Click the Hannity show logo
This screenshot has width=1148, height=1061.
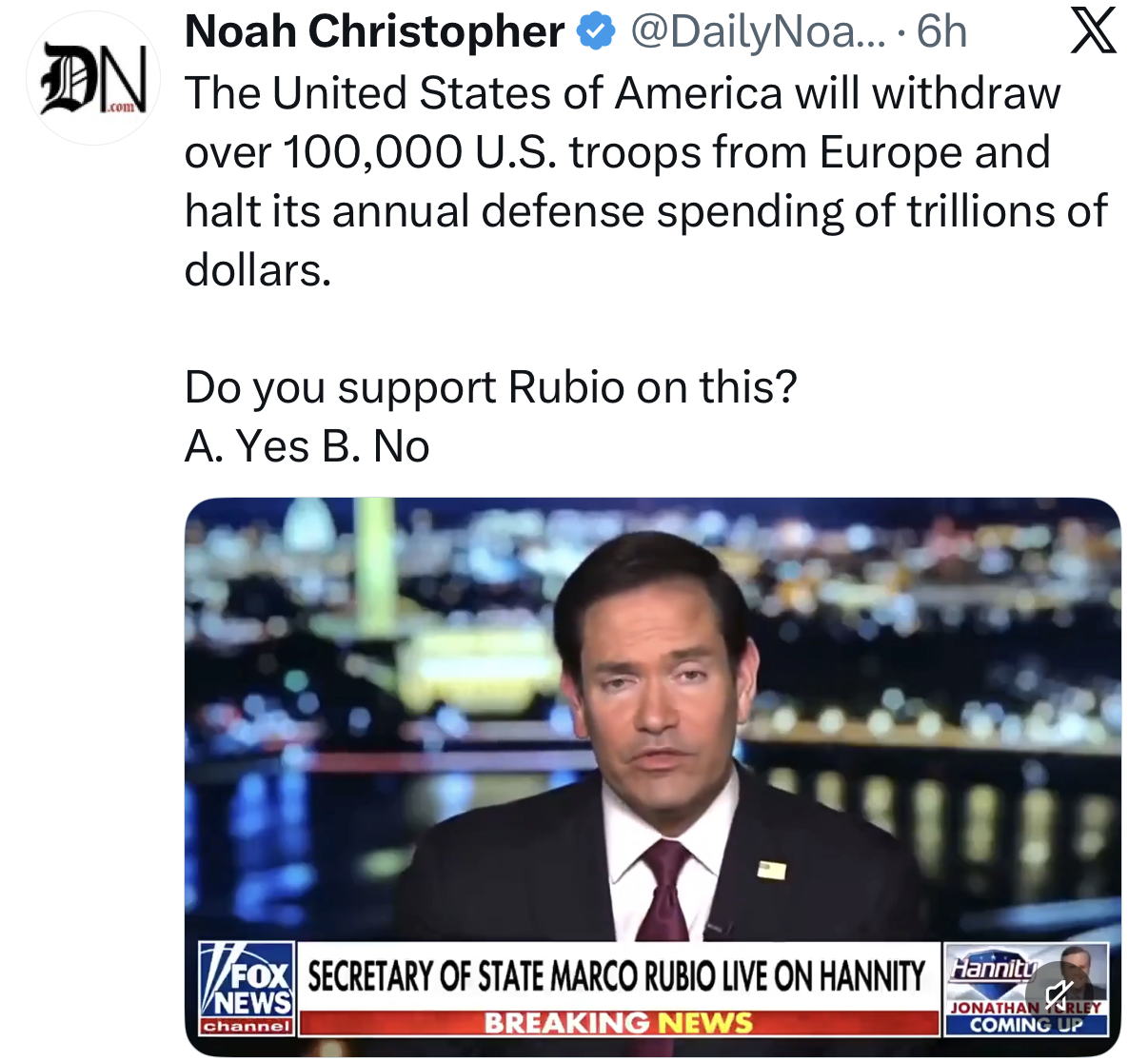pos(994,969)
